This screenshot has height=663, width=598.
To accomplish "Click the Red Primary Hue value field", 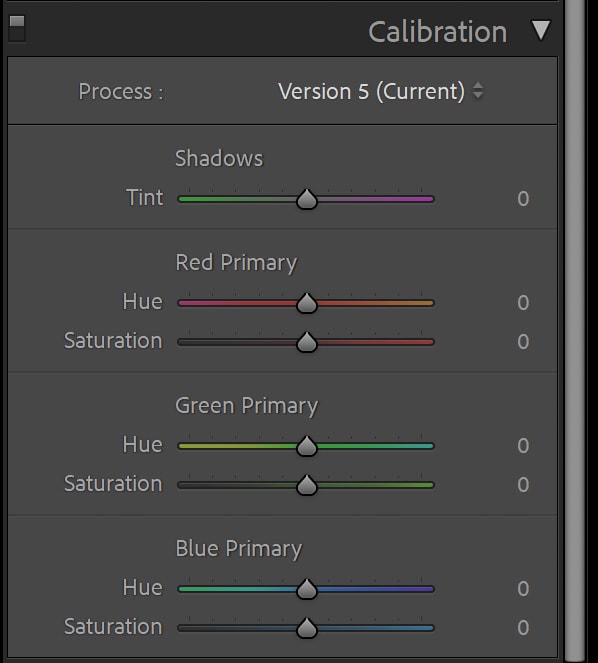I will point(523,303).
